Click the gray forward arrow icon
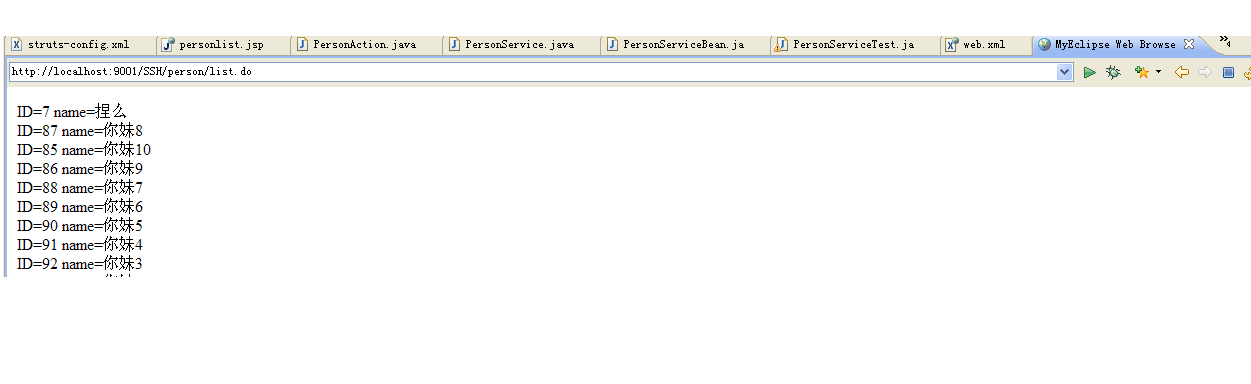The width and height of the screenshot is (1251, 384). (x=1205, y=72)
